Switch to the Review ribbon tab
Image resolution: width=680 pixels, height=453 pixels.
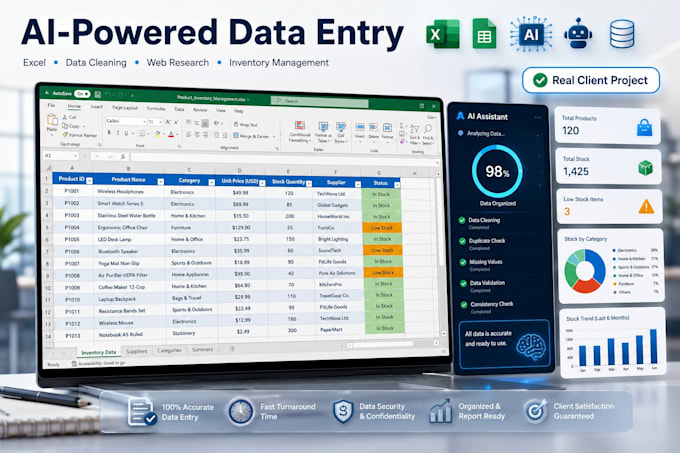click(200, 110)
